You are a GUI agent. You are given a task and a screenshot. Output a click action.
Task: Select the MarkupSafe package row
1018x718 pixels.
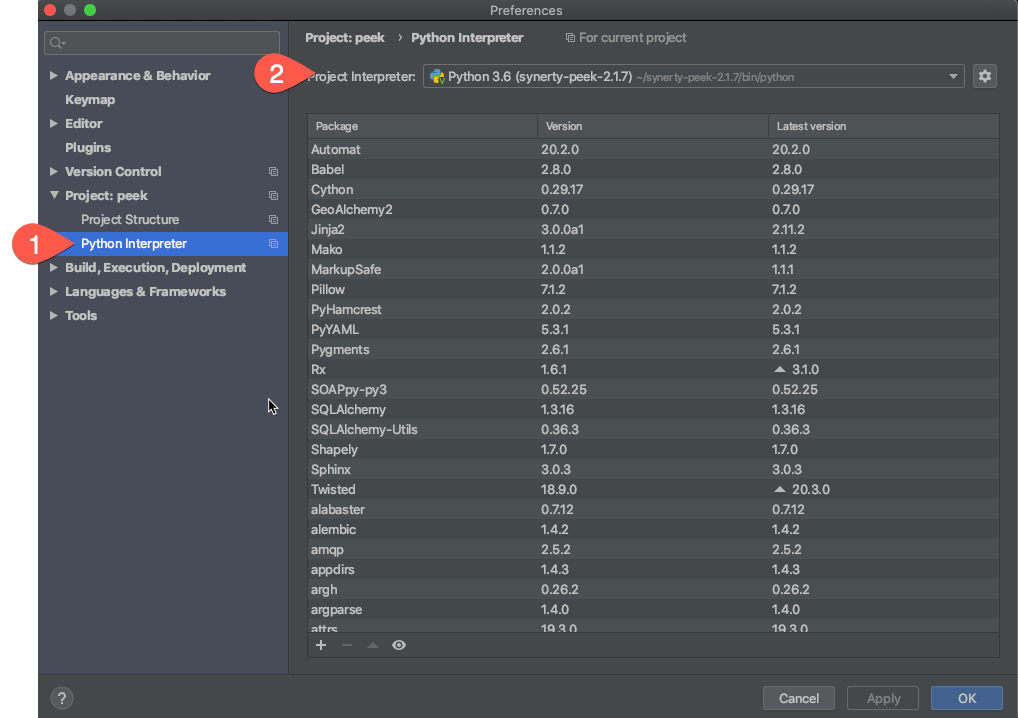click(653, 269)
